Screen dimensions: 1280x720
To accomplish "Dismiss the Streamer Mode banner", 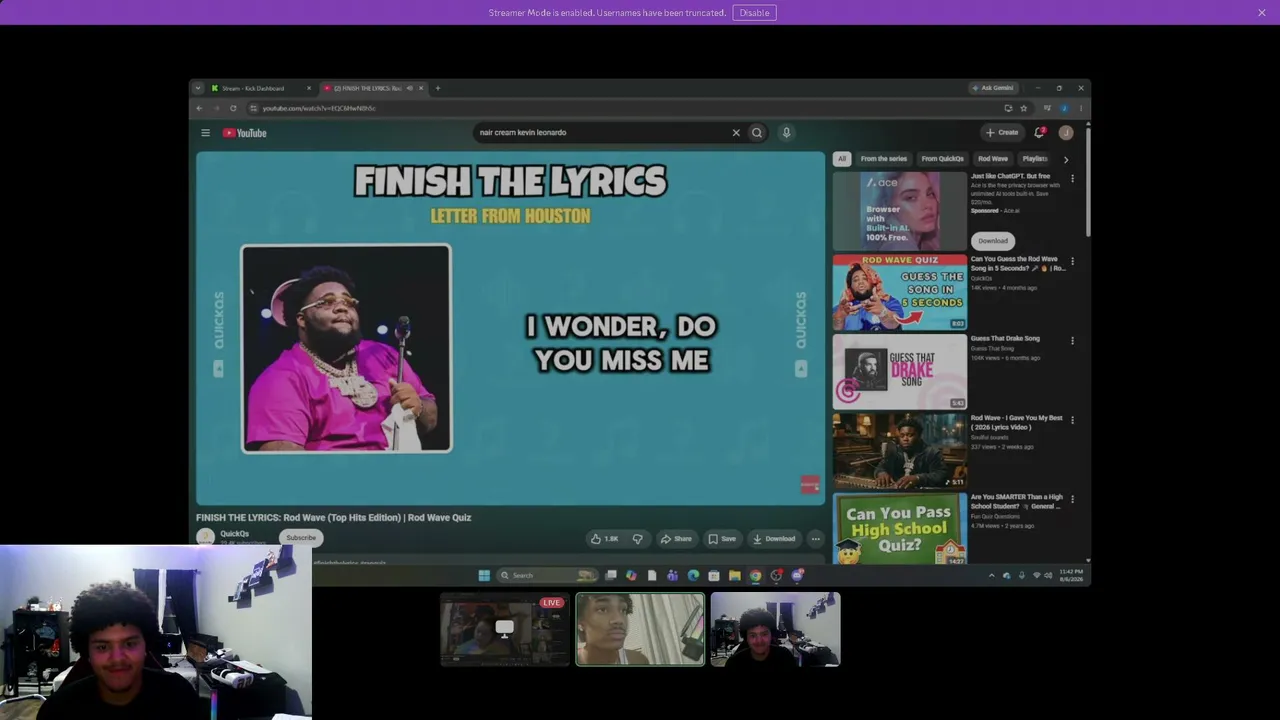I will tap(1262, 13).
